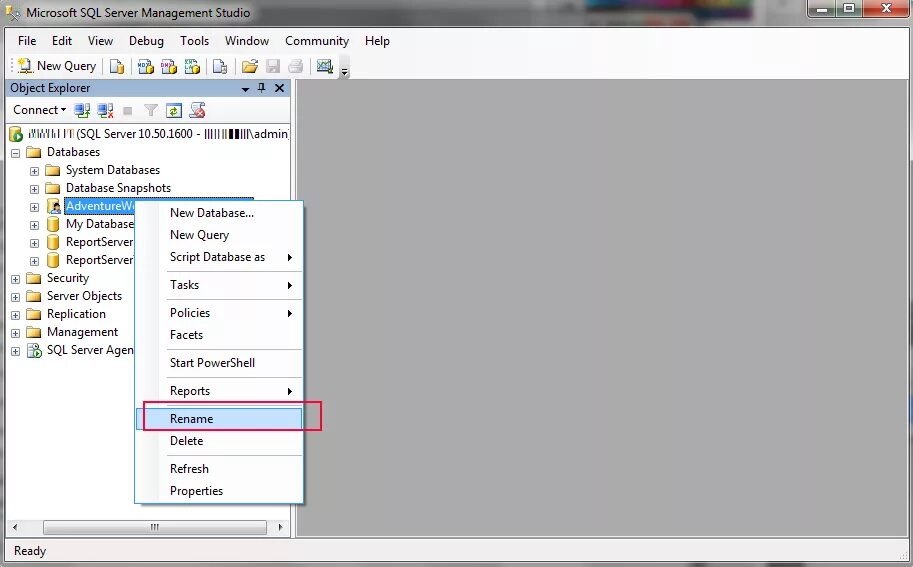Click the Save disk icon in toolbar
This screenshot has width=913, height=567.
click(273, 66)
